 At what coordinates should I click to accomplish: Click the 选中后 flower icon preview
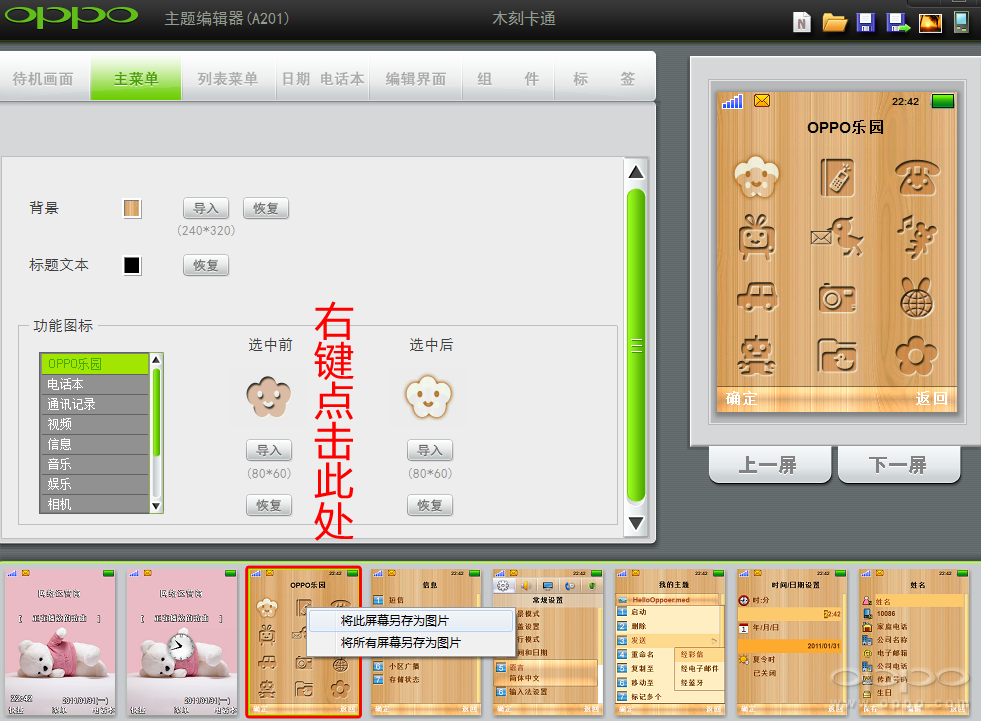pos(429,397)
